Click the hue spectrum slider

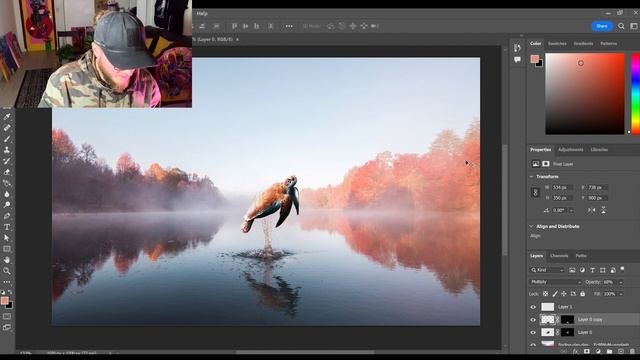pos(636,93)
